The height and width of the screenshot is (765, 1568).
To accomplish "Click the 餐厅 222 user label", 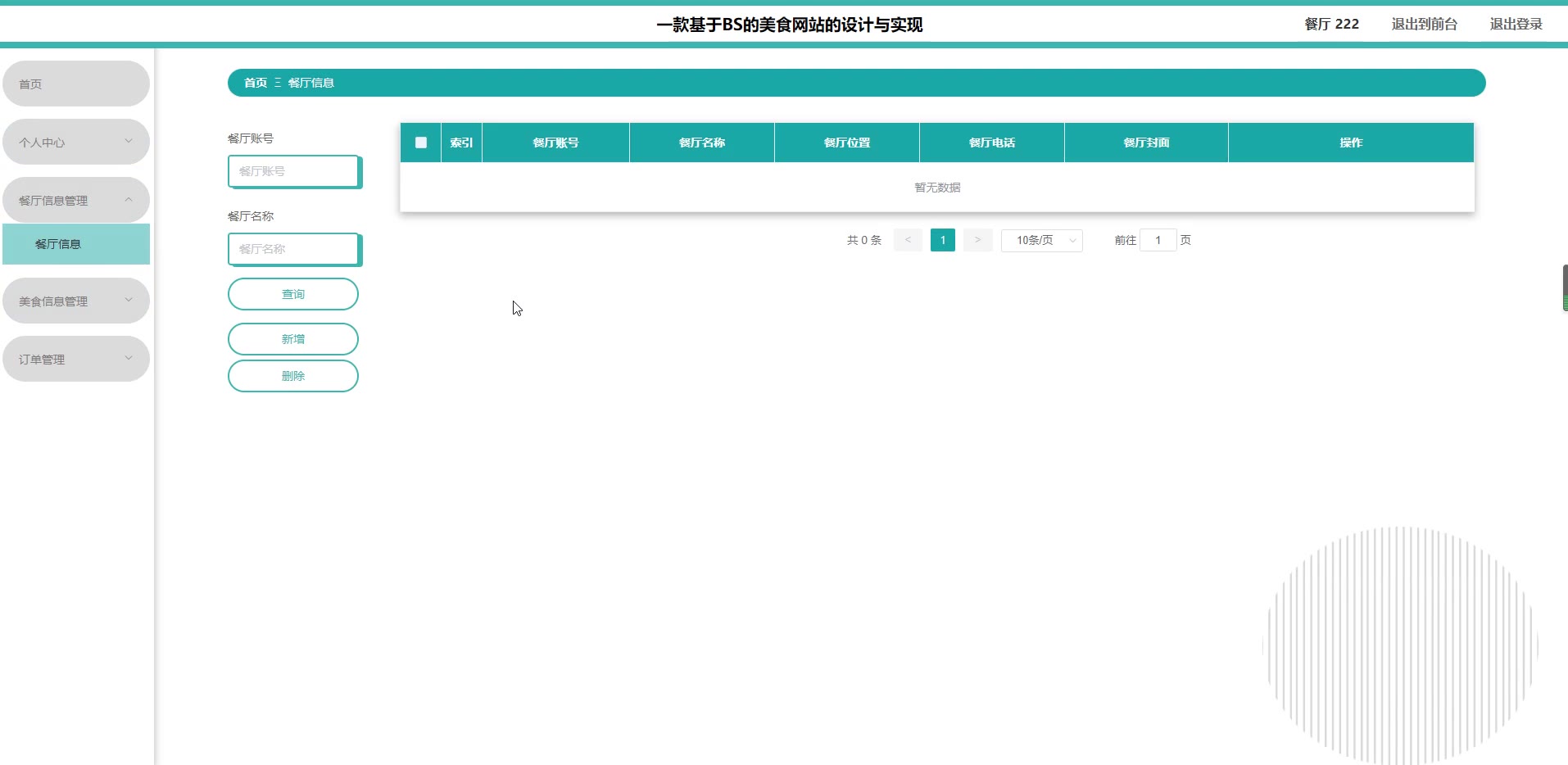I will 1331,24.
